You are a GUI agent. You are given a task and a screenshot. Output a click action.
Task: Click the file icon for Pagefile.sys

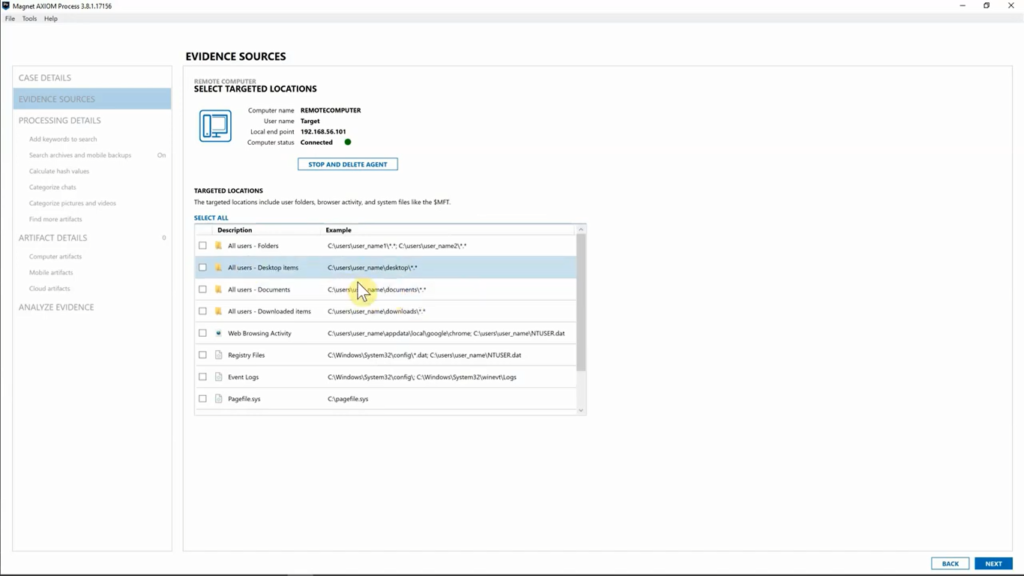[218, 398]
